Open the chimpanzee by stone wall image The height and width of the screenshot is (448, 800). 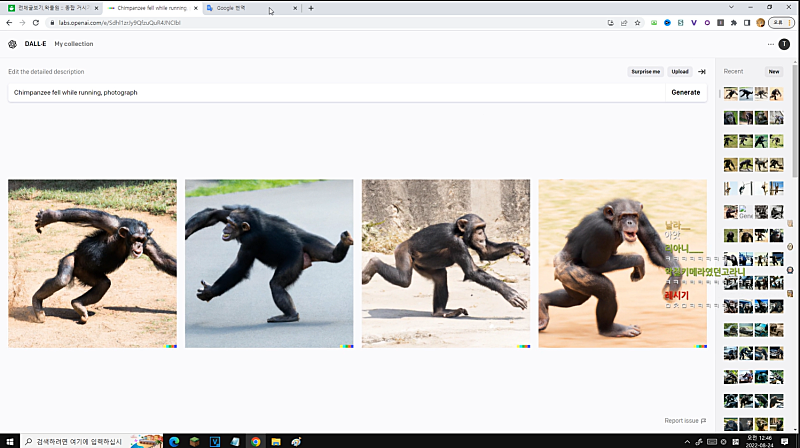[x=446, y=263]
